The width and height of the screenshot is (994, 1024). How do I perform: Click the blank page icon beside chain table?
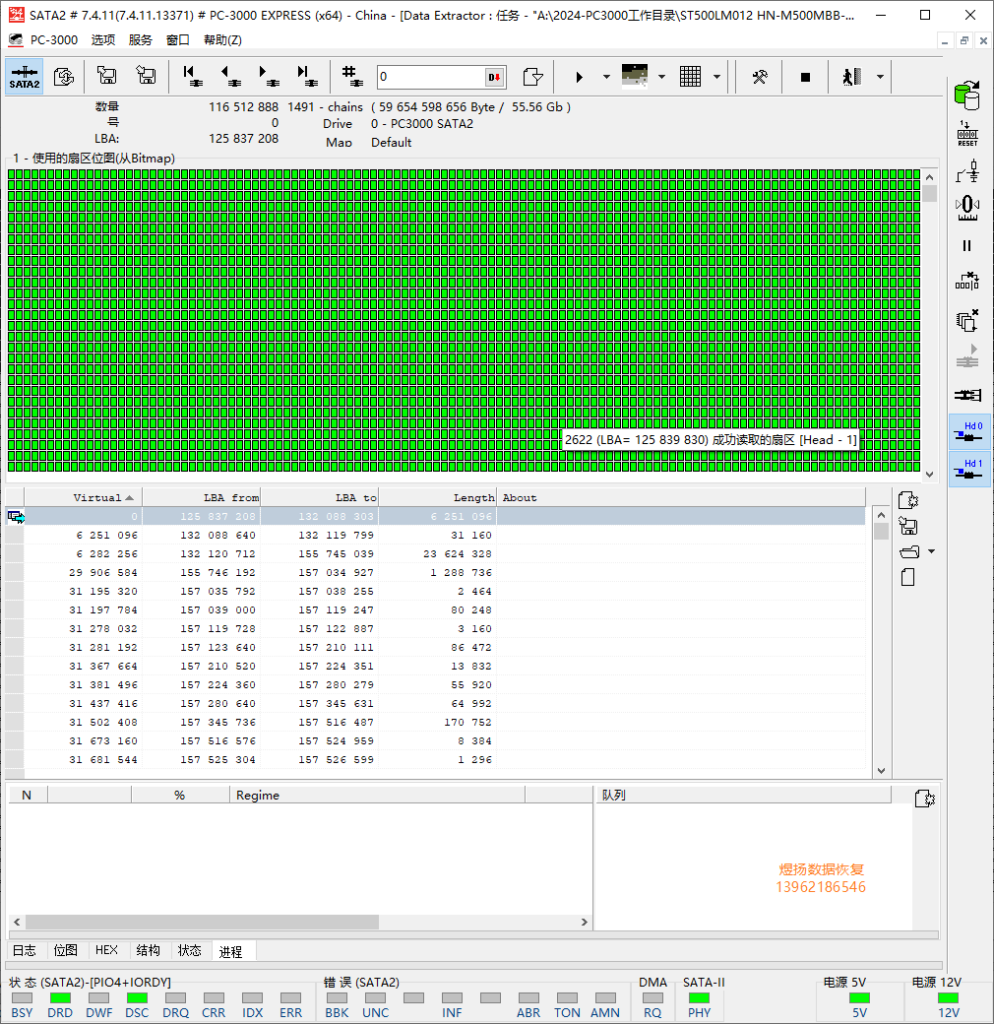(908, 577)
